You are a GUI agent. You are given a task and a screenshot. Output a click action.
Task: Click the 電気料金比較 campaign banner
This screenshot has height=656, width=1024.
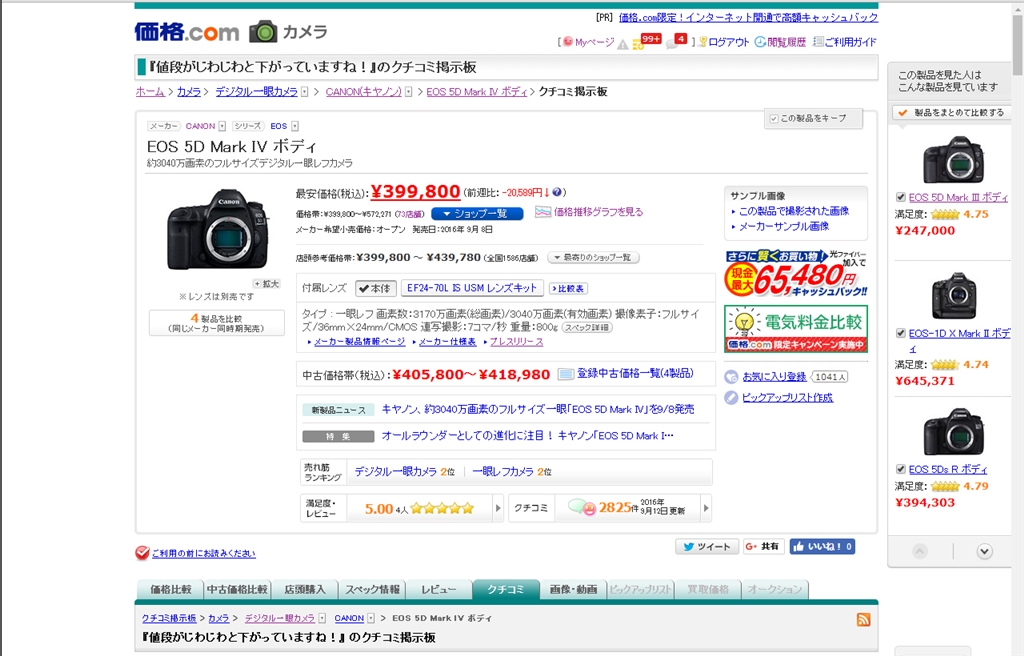(x=796, y=329)
